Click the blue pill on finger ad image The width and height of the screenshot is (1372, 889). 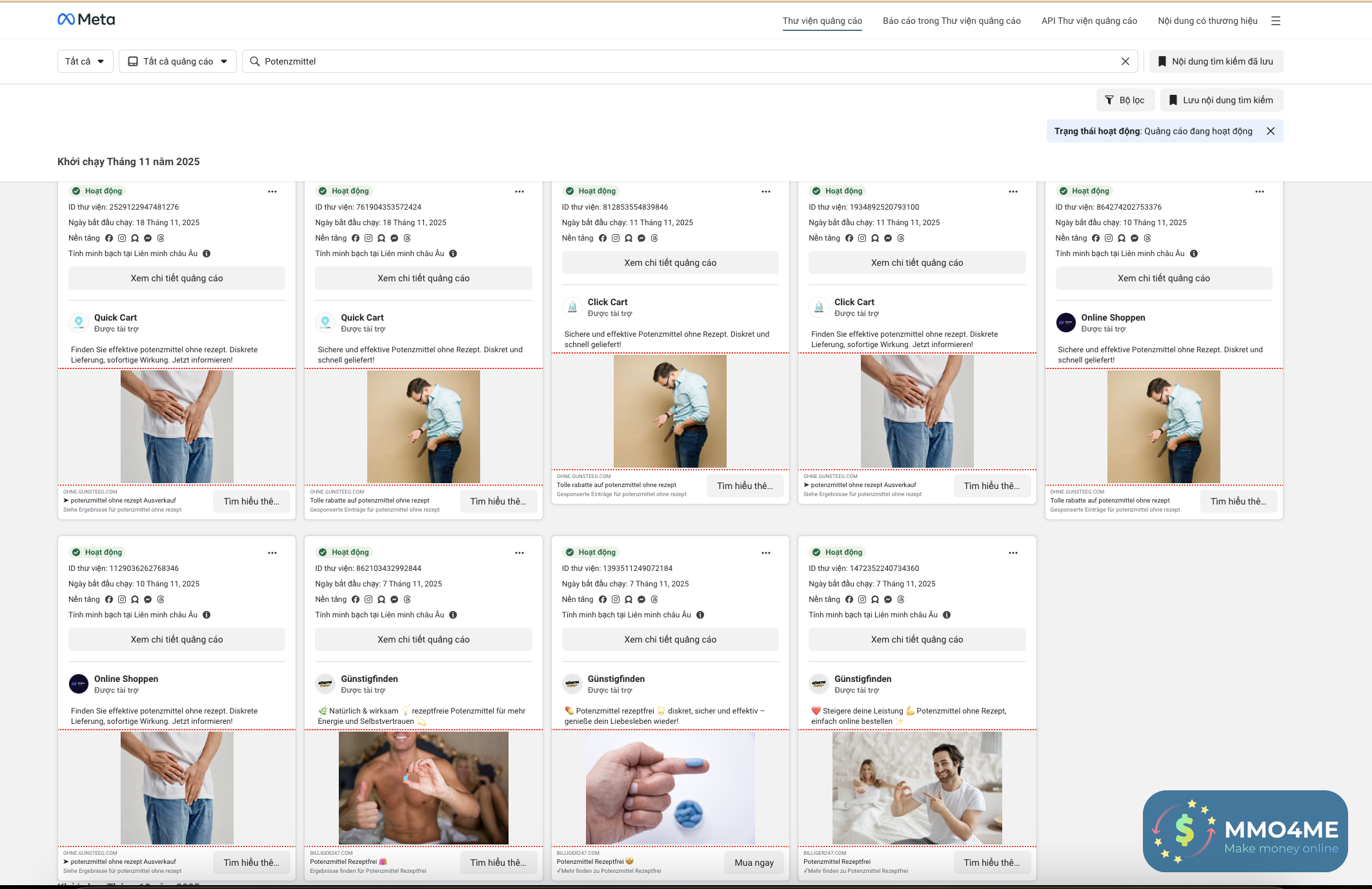694,763
